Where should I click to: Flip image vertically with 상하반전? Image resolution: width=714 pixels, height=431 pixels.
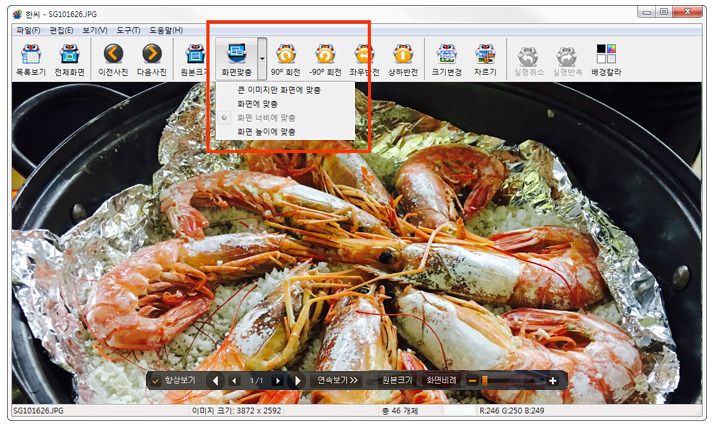pos(403,59)
